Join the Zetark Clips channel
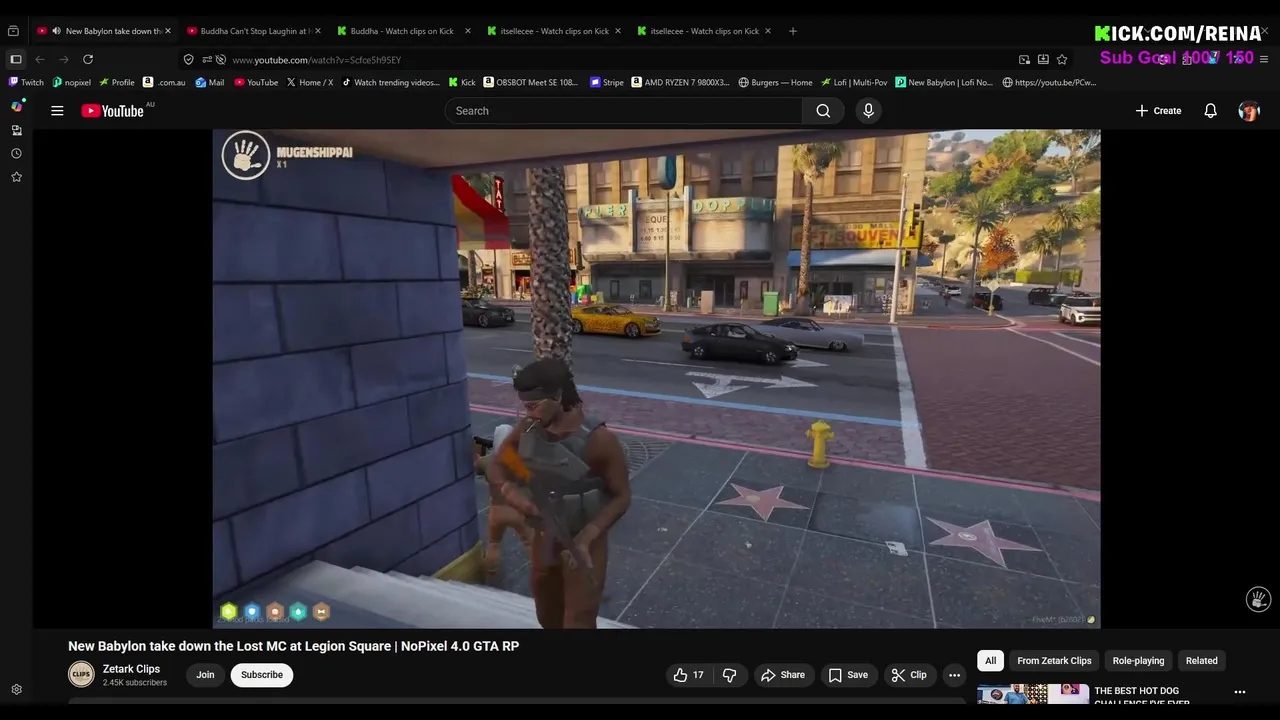 [x=205, y=675]
